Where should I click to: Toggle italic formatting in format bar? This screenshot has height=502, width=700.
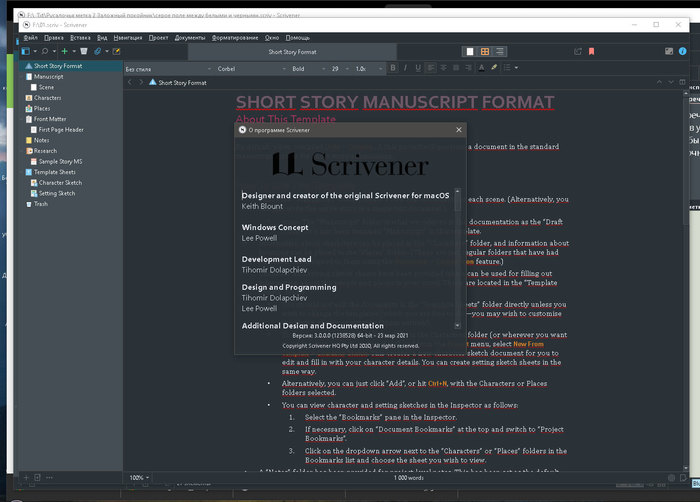click(407, 68)
